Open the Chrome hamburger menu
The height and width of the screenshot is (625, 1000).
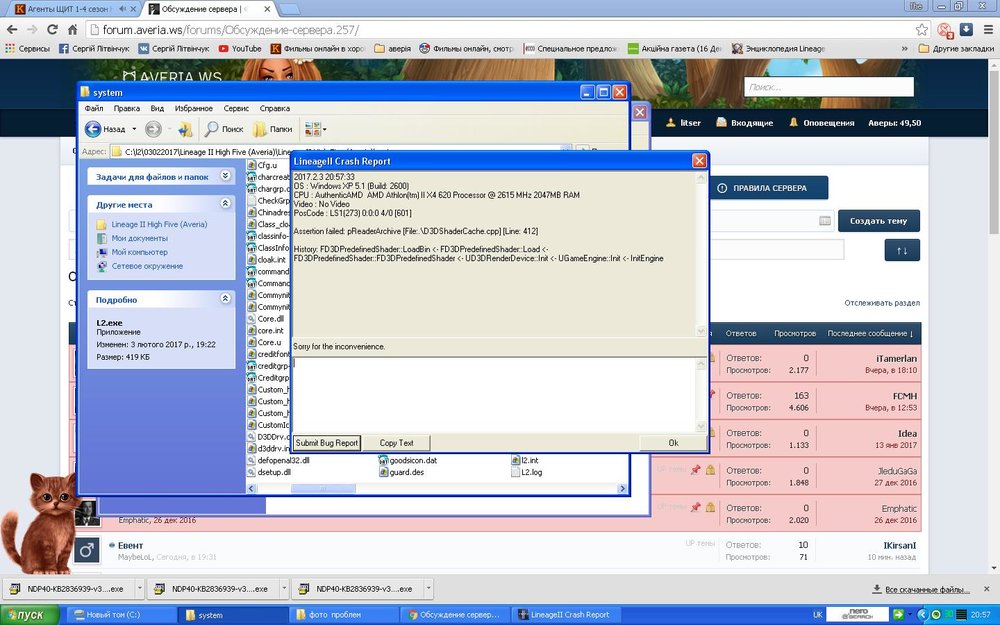pos(986,30)
